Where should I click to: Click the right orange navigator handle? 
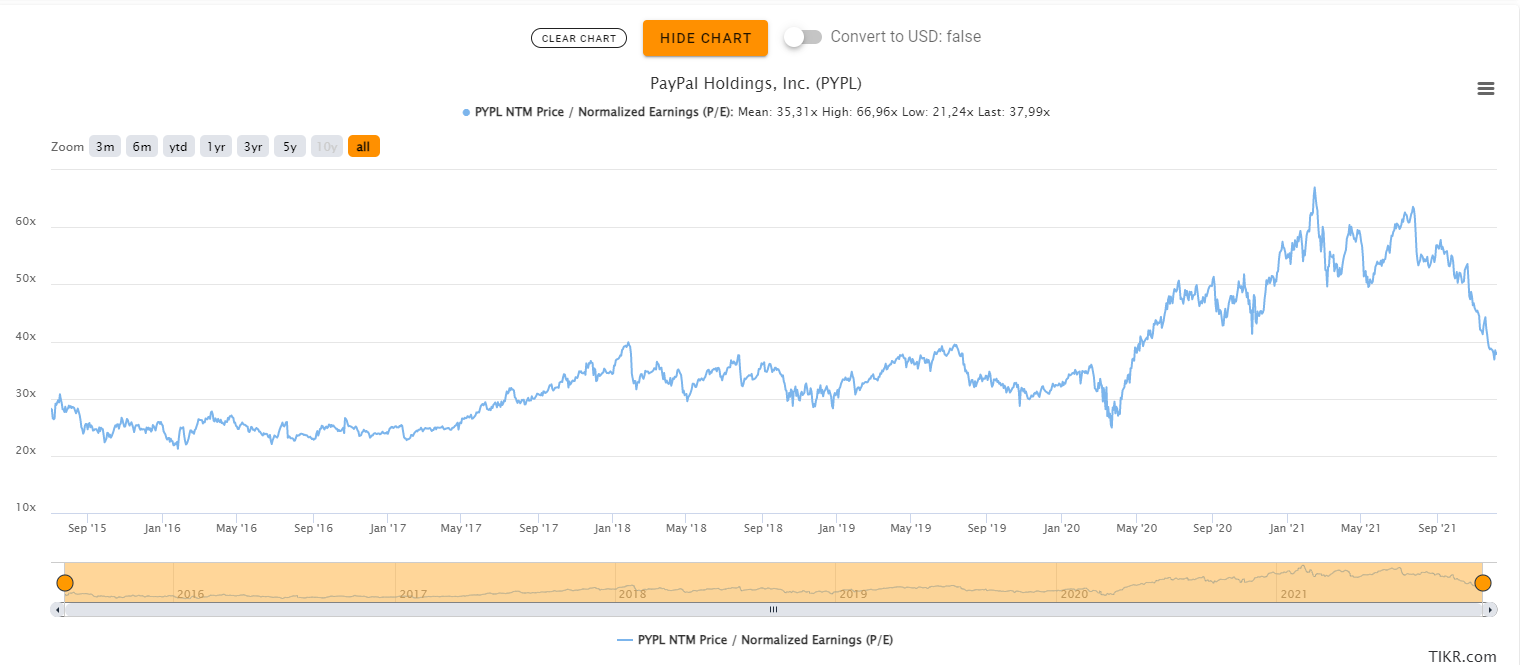(x=1482, y=583)
